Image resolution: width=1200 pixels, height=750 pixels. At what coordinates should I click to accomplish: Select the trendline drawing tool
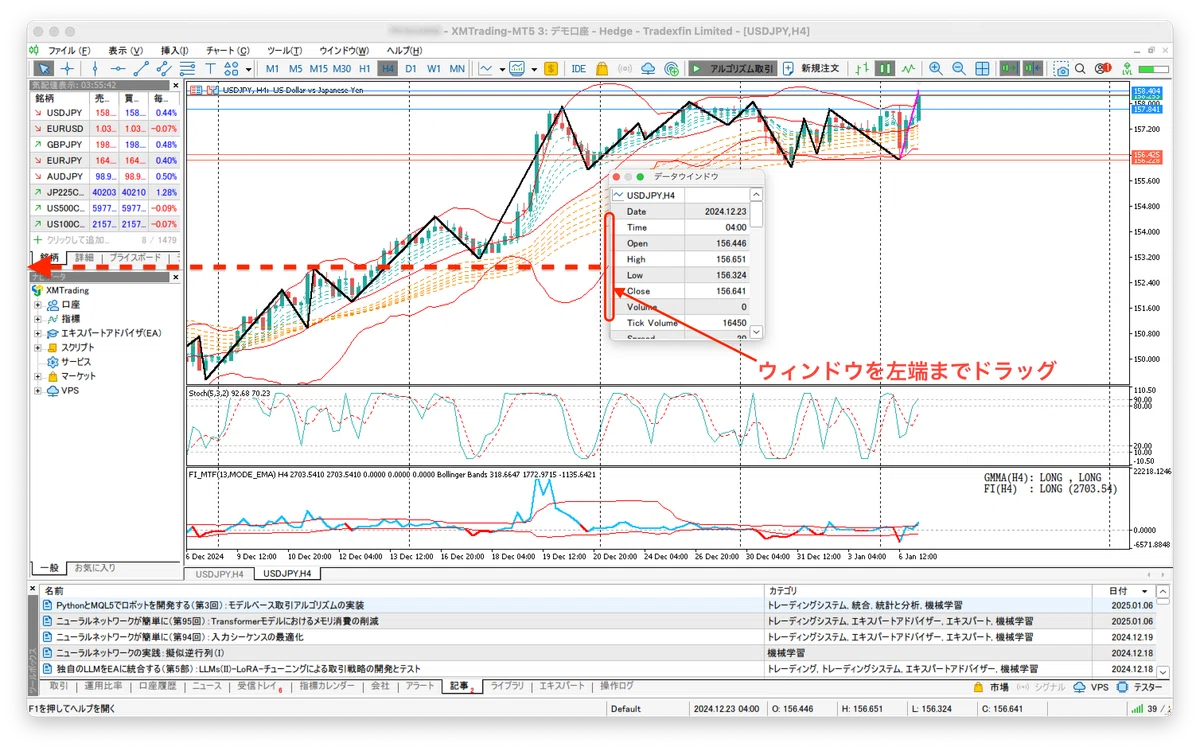pyautogui.click(x=142, y=68)
